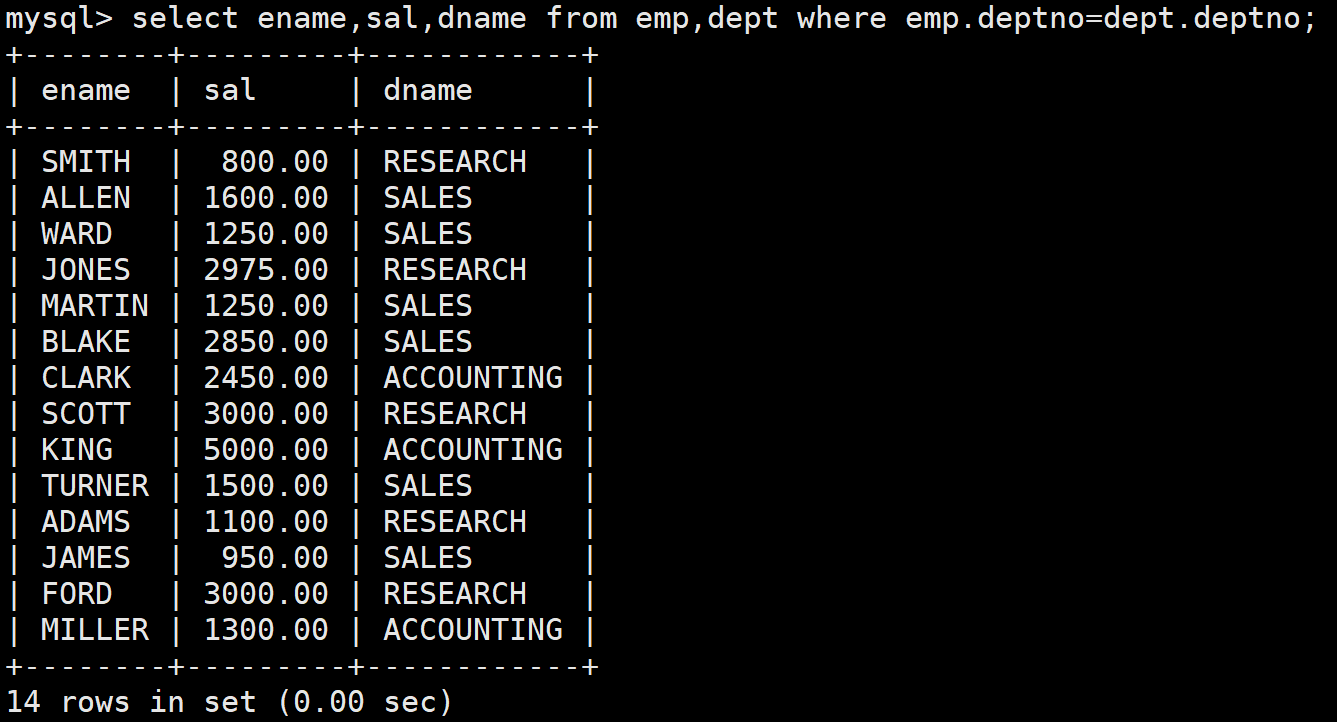The image size is (1337, 722).
Task: Click the TURNER employee name
Action: [x=95, y=486]
